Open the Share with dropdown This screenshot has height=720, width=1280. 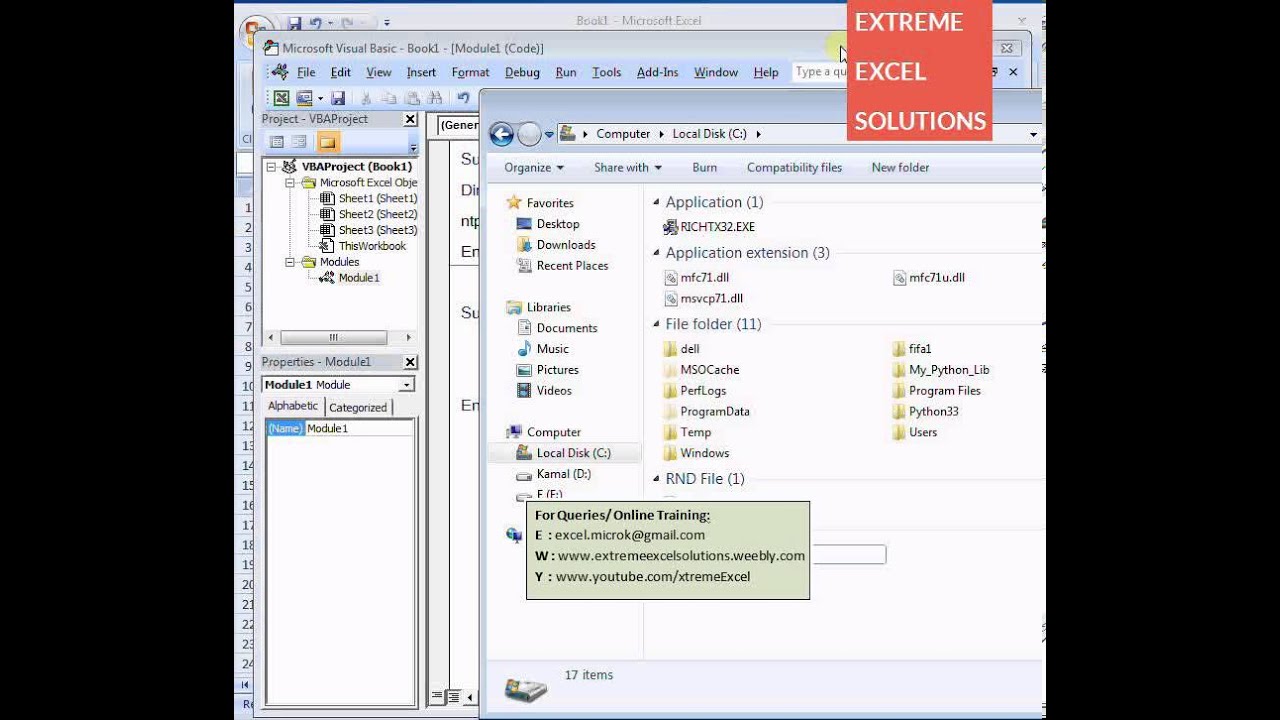click(x=628, y=168)
